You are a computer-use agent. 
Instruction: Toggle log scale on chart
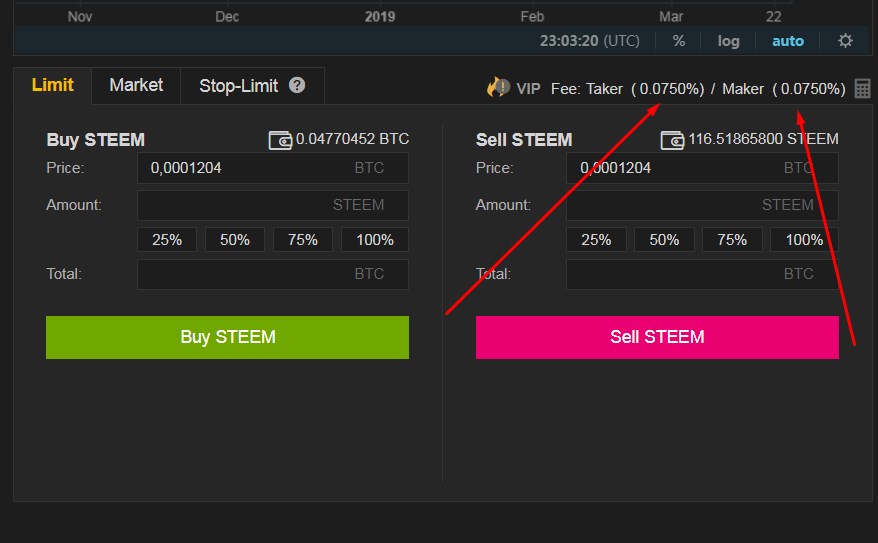pos(728,41)
